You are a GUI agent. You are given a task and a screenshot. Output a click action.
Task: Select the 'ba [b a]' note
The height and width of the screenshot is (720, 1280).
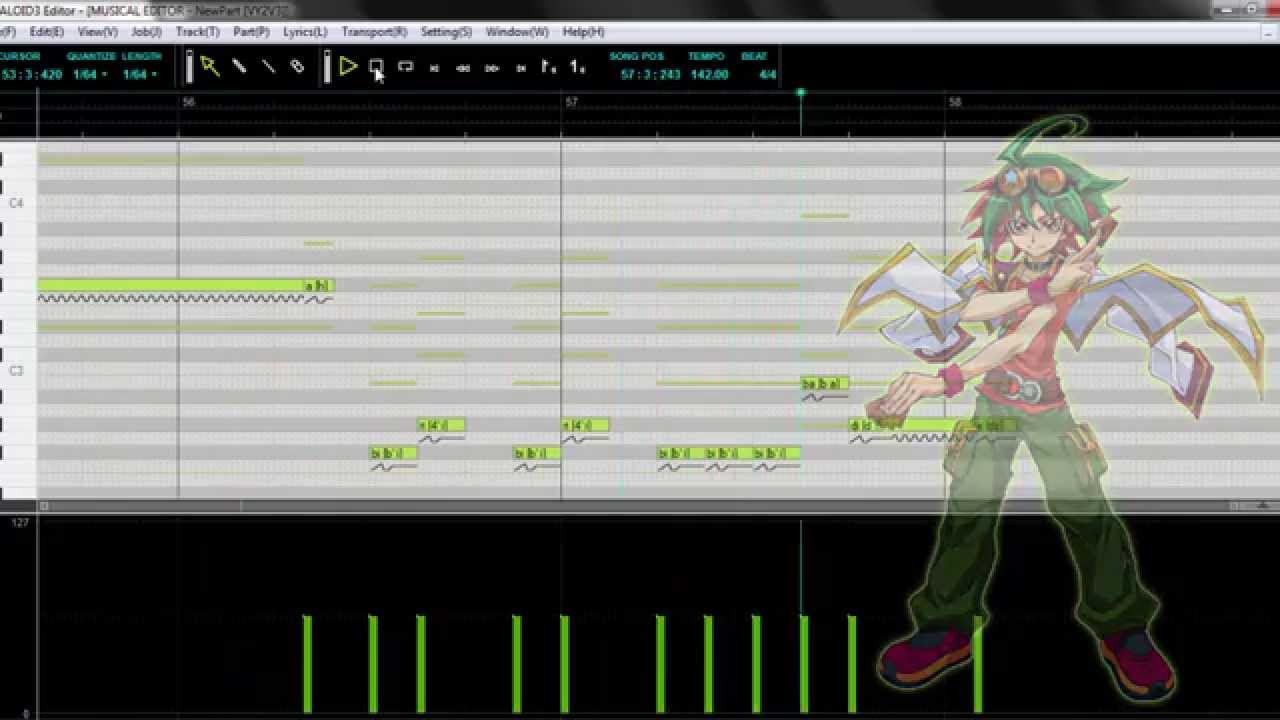pos(825,384)
